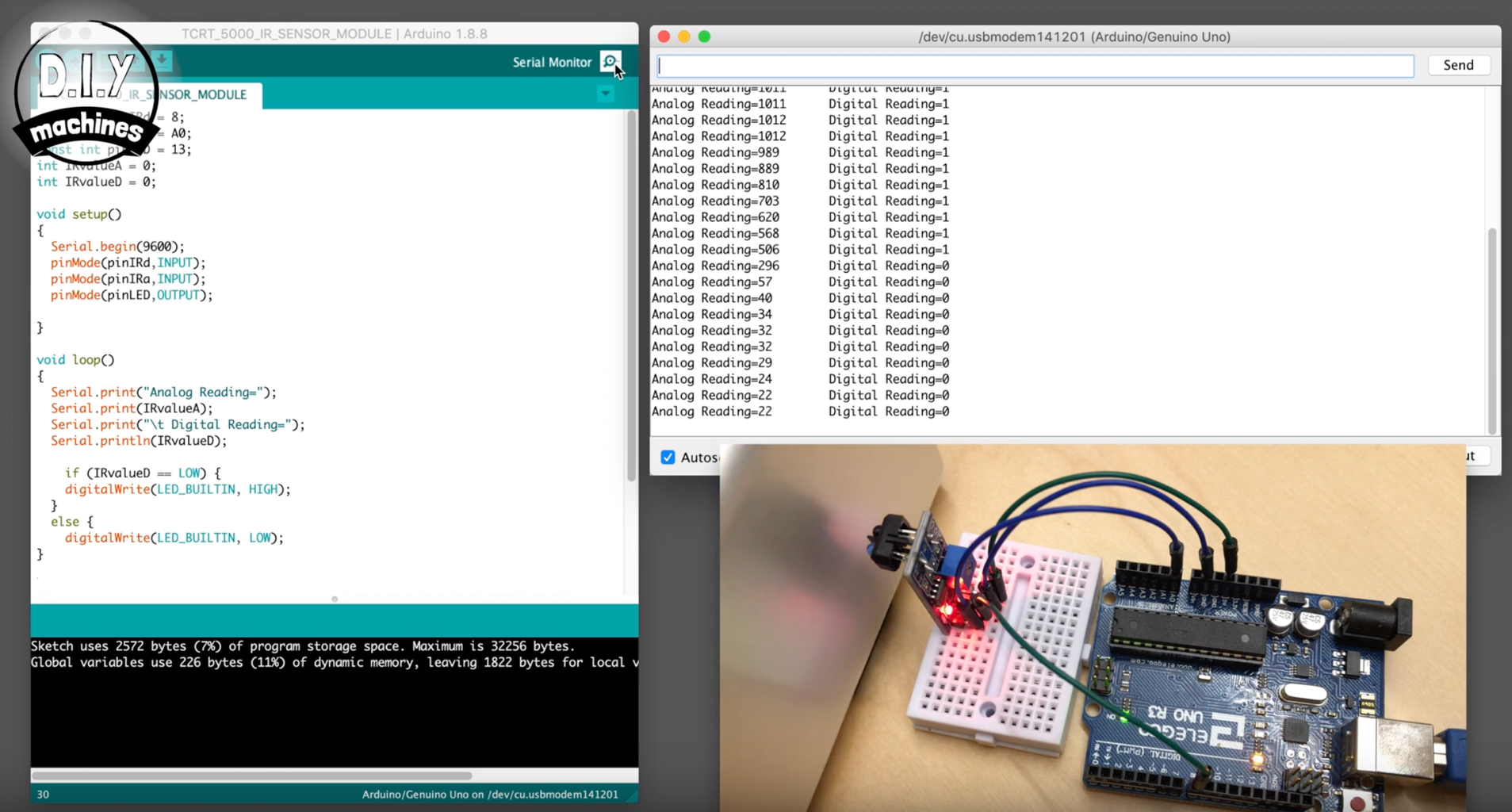Click the Save sketch down-arrow icon

[162, 60]
